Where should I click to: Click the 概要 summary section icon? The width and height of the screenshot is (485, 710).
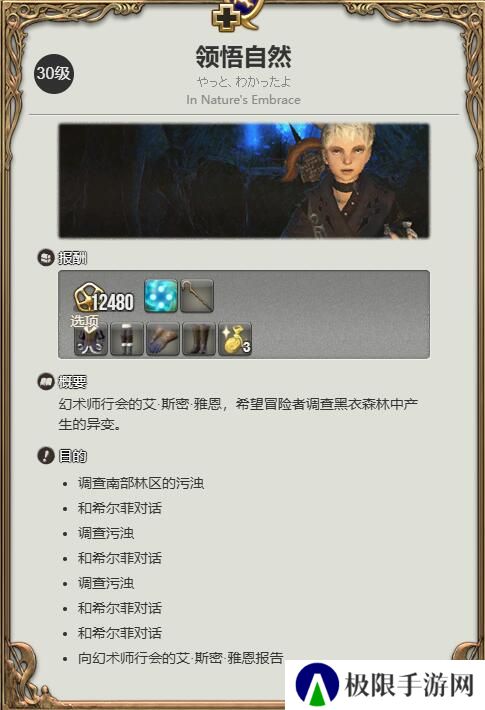click(x=45, y=382)
